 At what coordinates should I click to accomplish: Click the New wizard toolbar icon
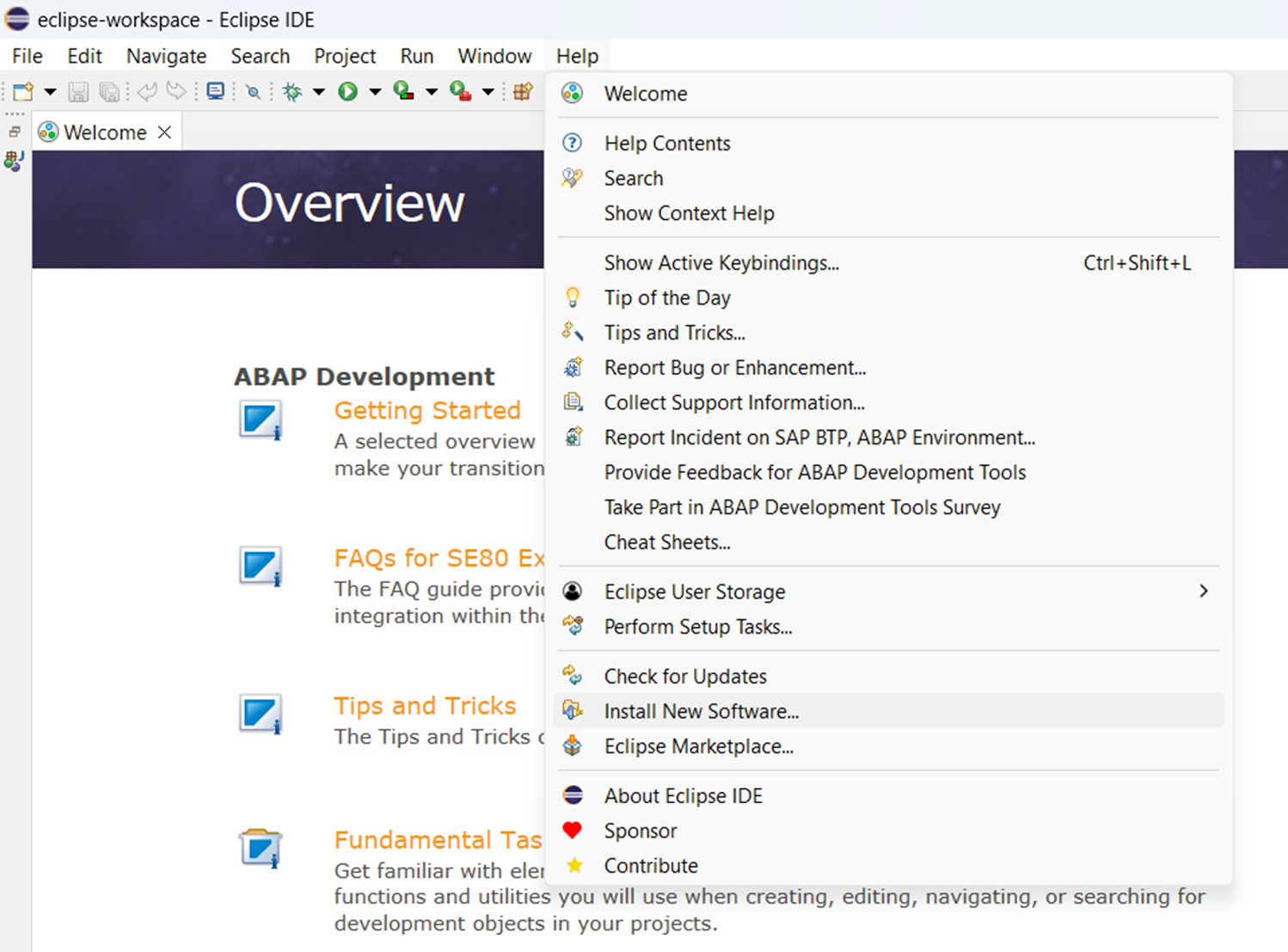pos(23,91)
